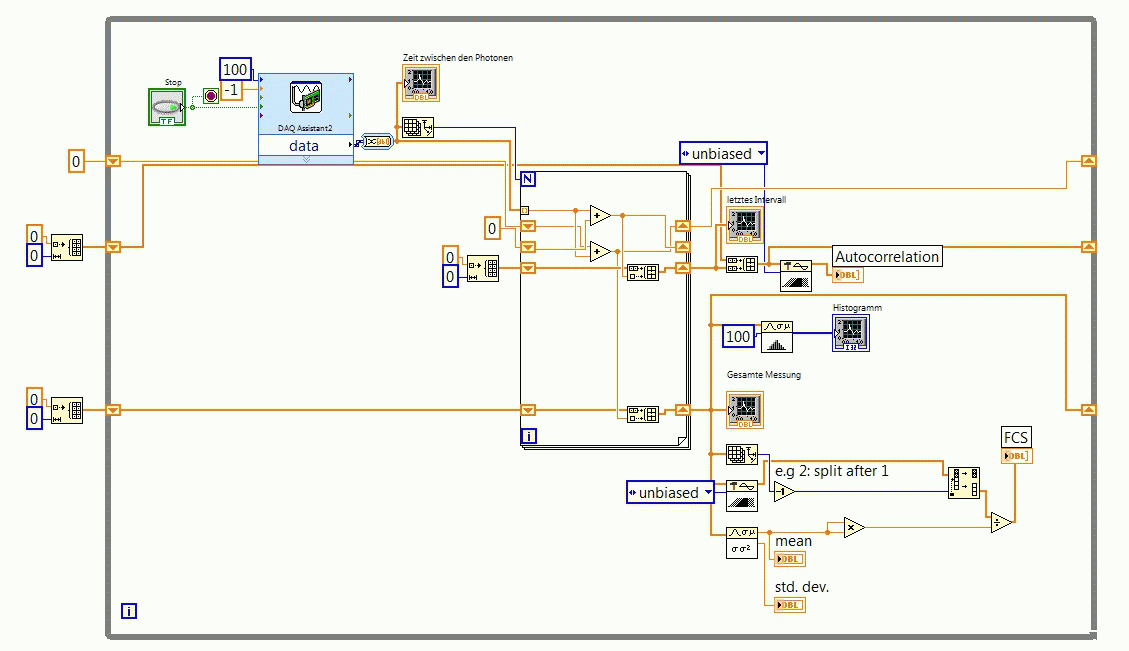
Task: Click lower Initialize Array node outside While Loop
Action: click(x=67, y=410)
